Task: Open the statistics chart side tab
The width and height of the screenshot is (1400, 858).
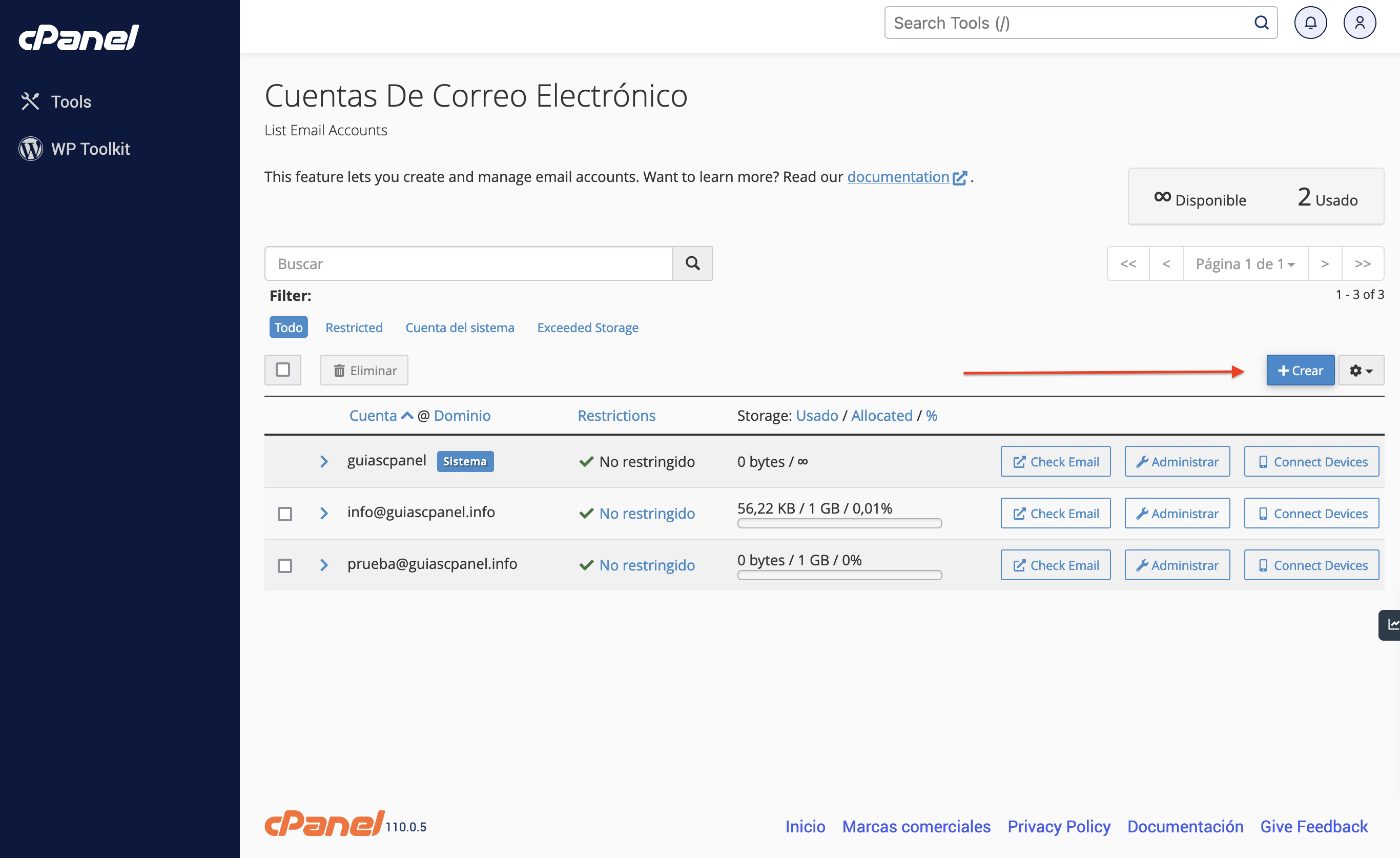Action: [1390, 624]
